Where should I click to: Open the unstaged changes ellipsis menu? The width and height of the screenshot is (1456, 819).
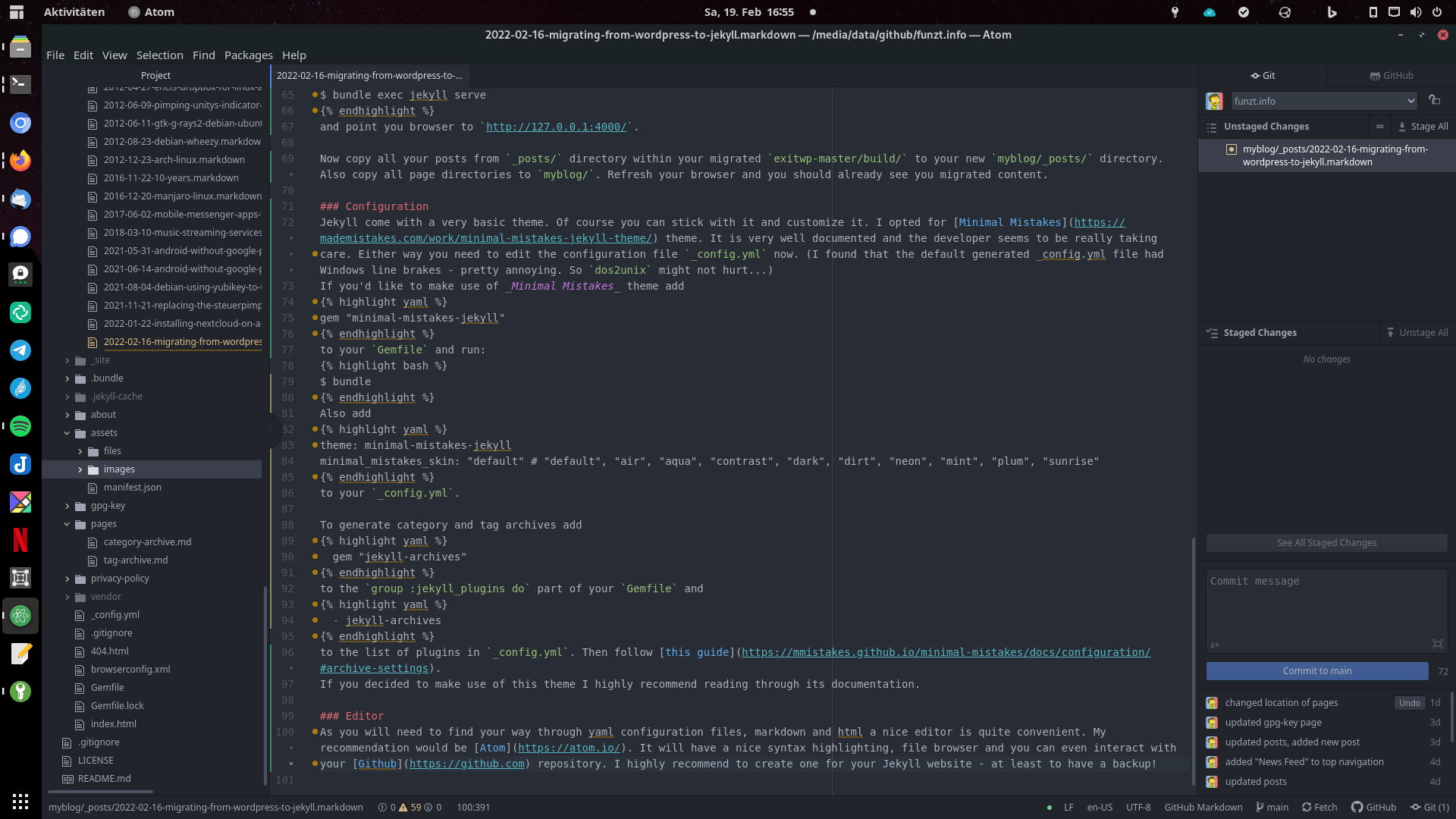tap(1379, 127)
